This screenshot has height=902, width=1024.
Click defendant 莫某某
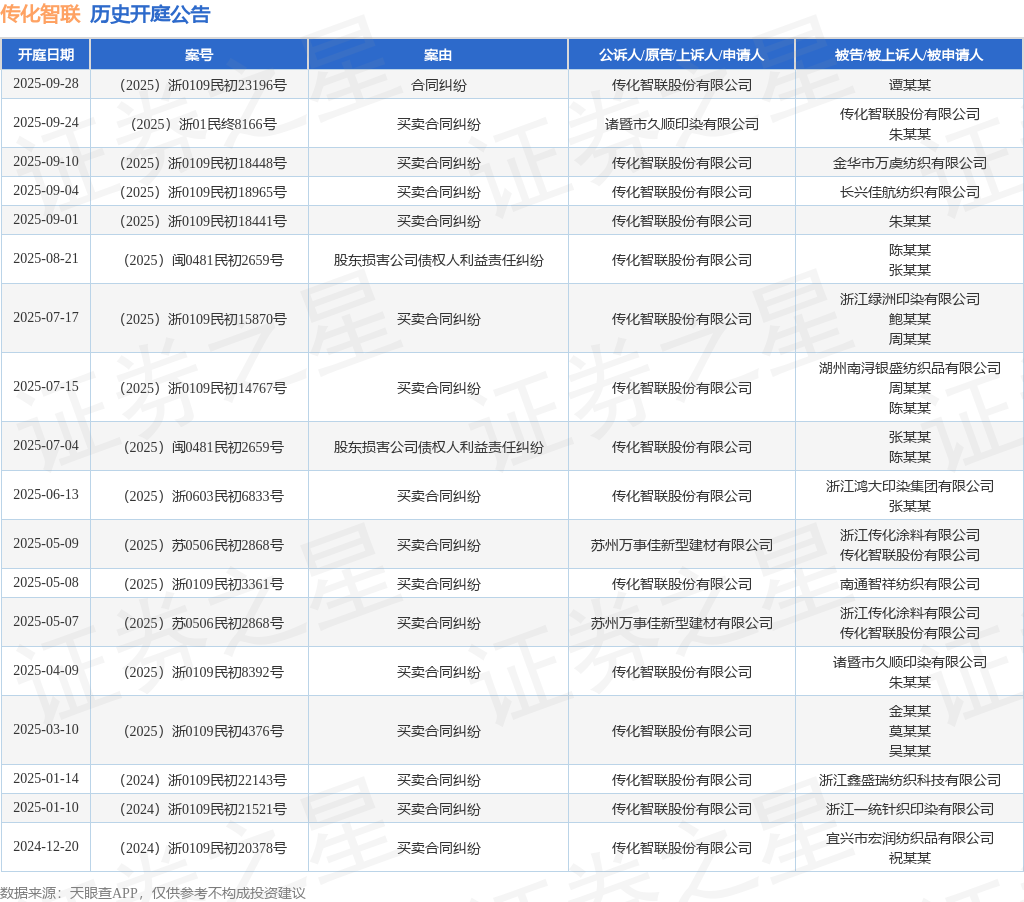tap(909, 732)
